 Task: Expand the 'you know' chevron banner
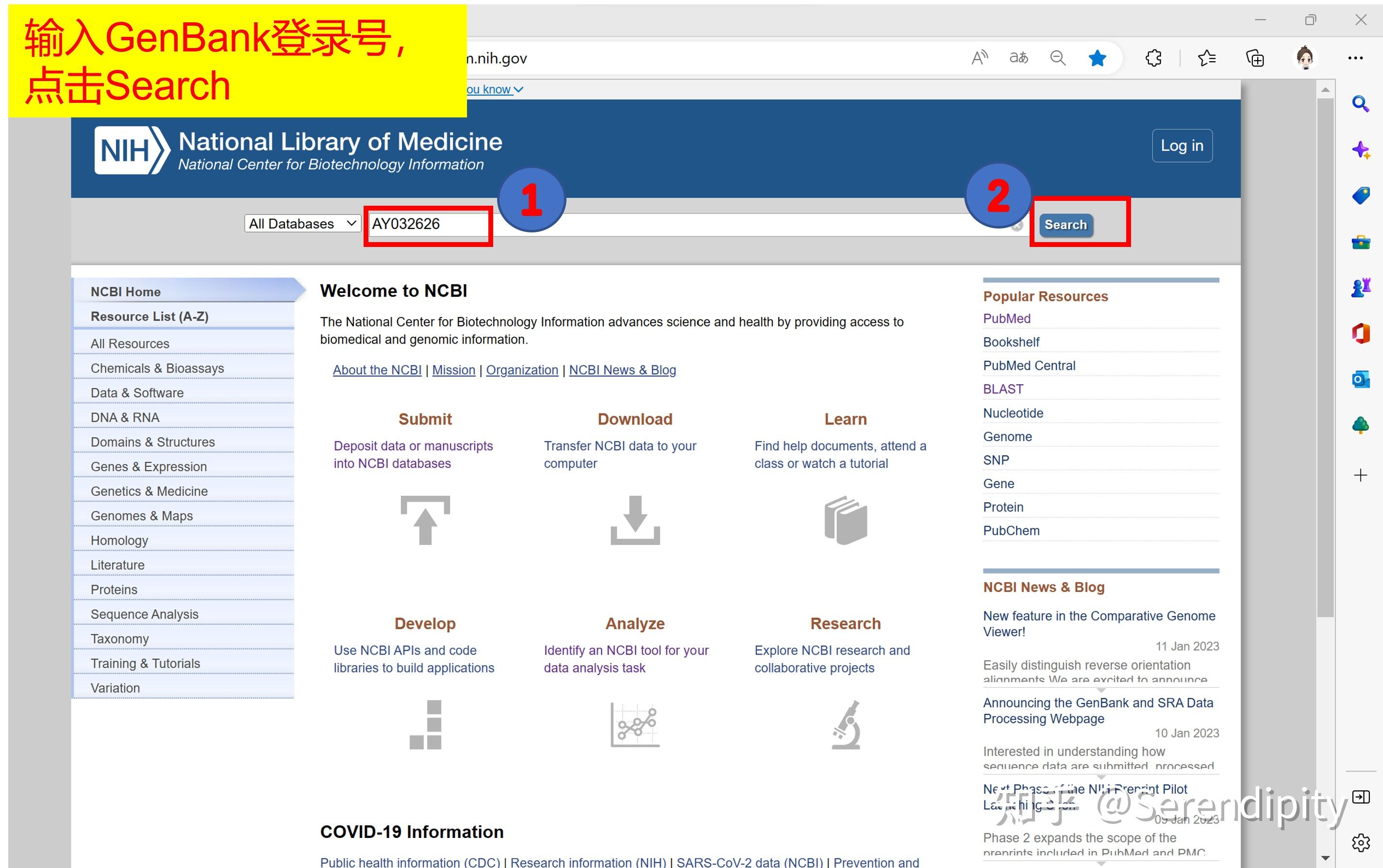495,90
